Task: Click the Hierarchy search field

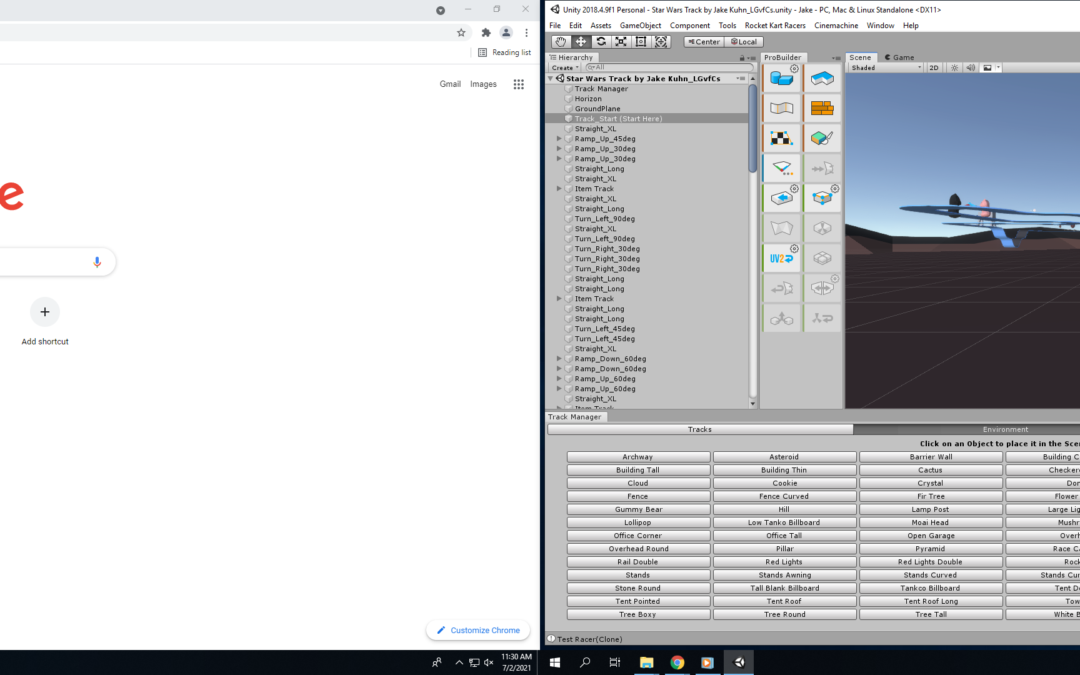Action: [669, 68]
